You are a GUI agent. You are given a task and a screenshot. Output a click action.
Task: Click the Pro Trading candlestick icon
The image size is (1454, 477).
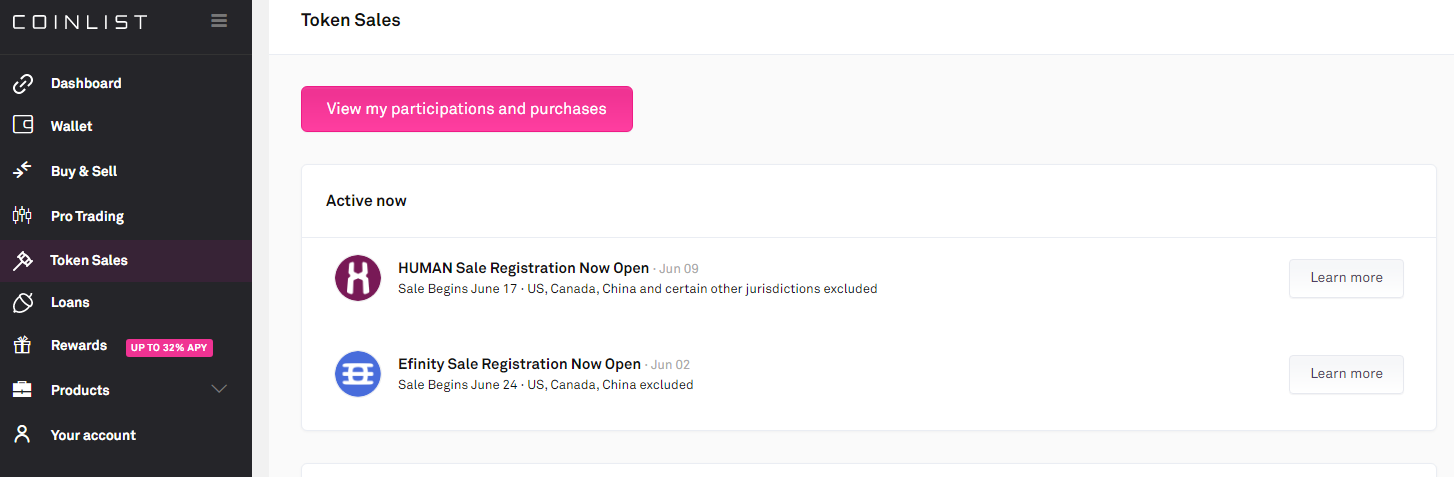tap(23, 216)
